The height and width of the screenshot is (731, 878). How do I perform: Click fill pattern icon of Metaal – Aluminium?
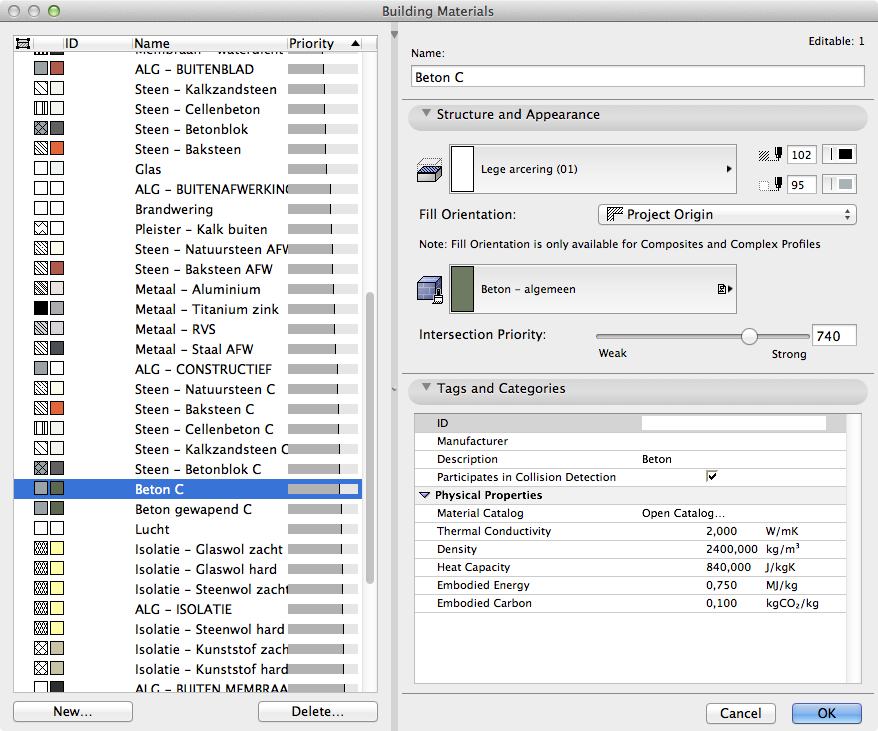(41, 288)
